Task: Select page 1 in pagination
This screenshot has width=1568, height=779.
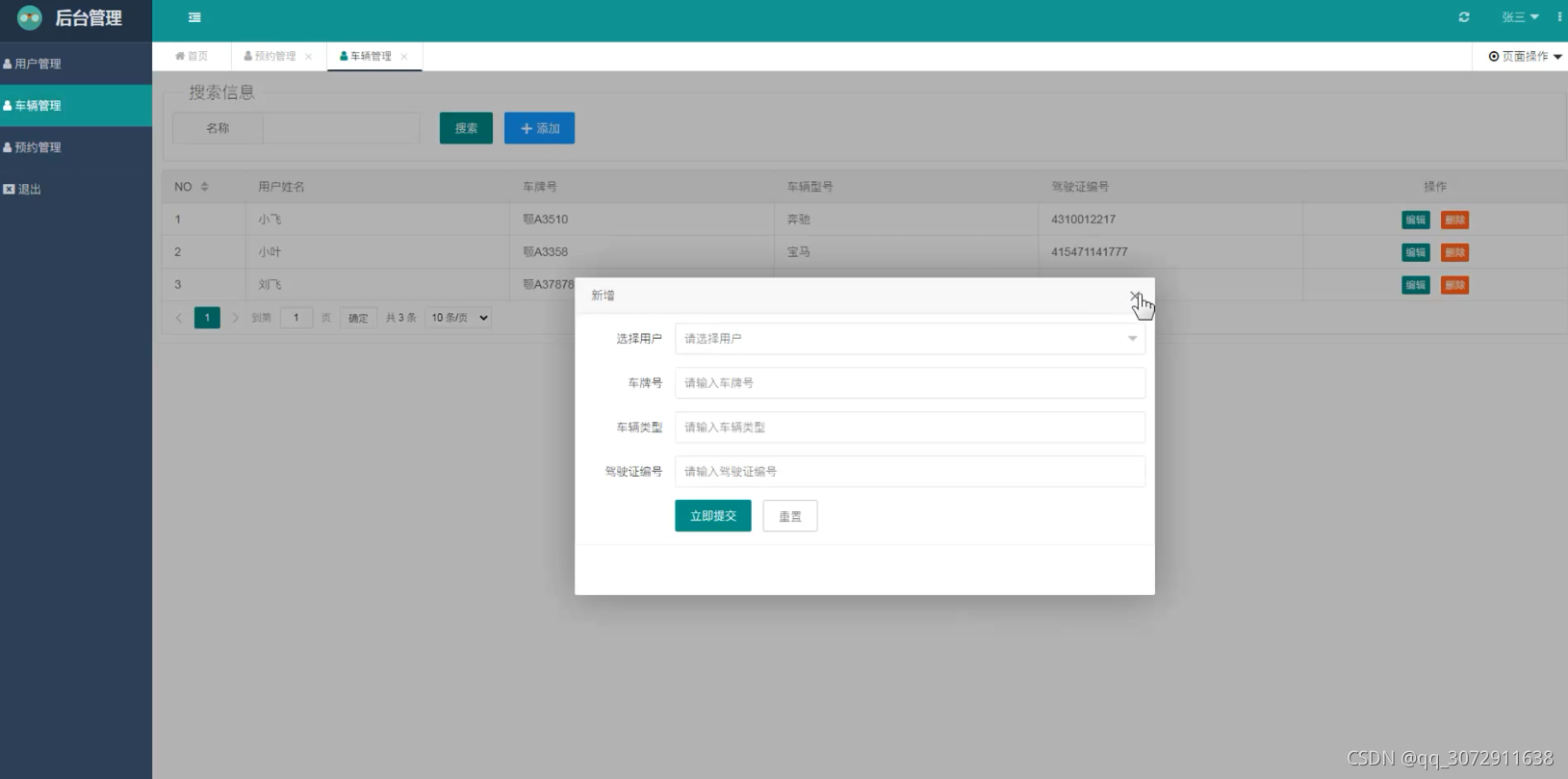Action: [x=207, y=318]
